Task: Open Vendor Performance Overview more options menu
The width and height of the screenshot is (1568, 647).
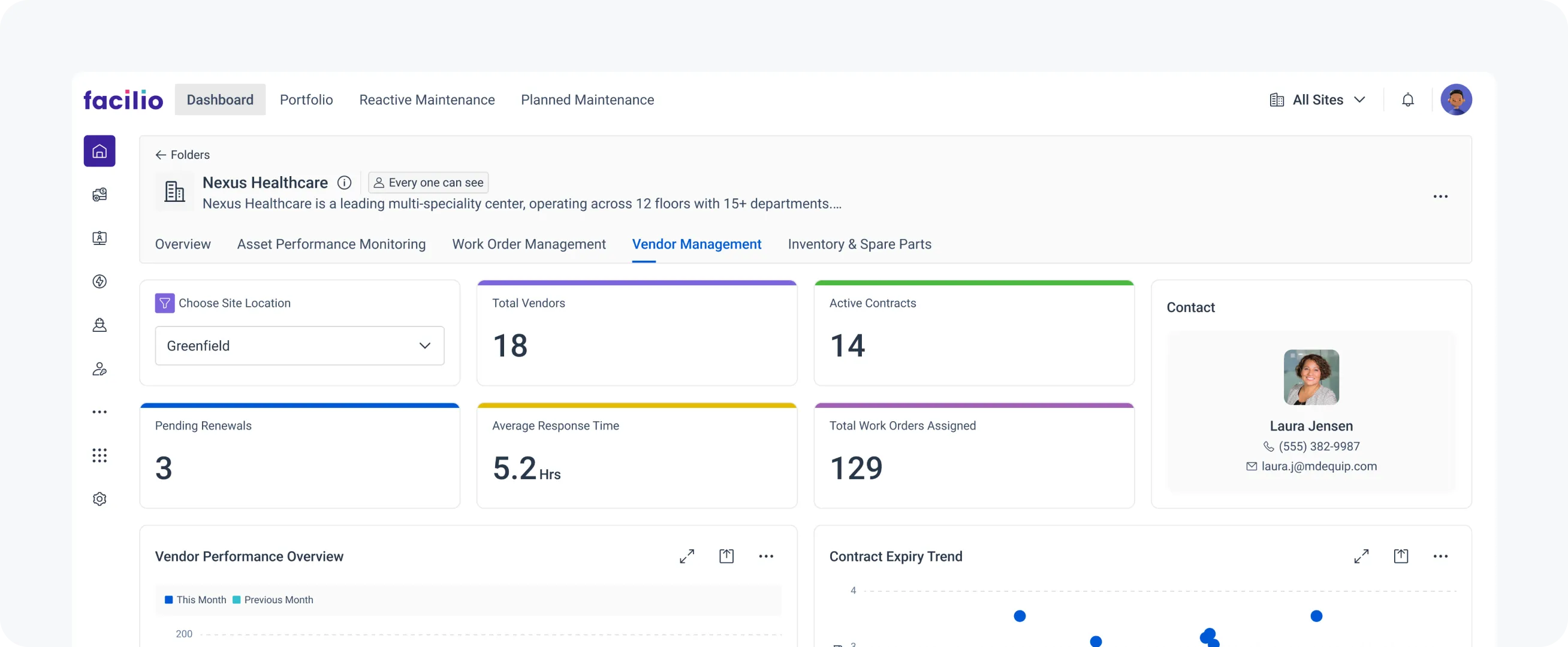Action: 766,557
